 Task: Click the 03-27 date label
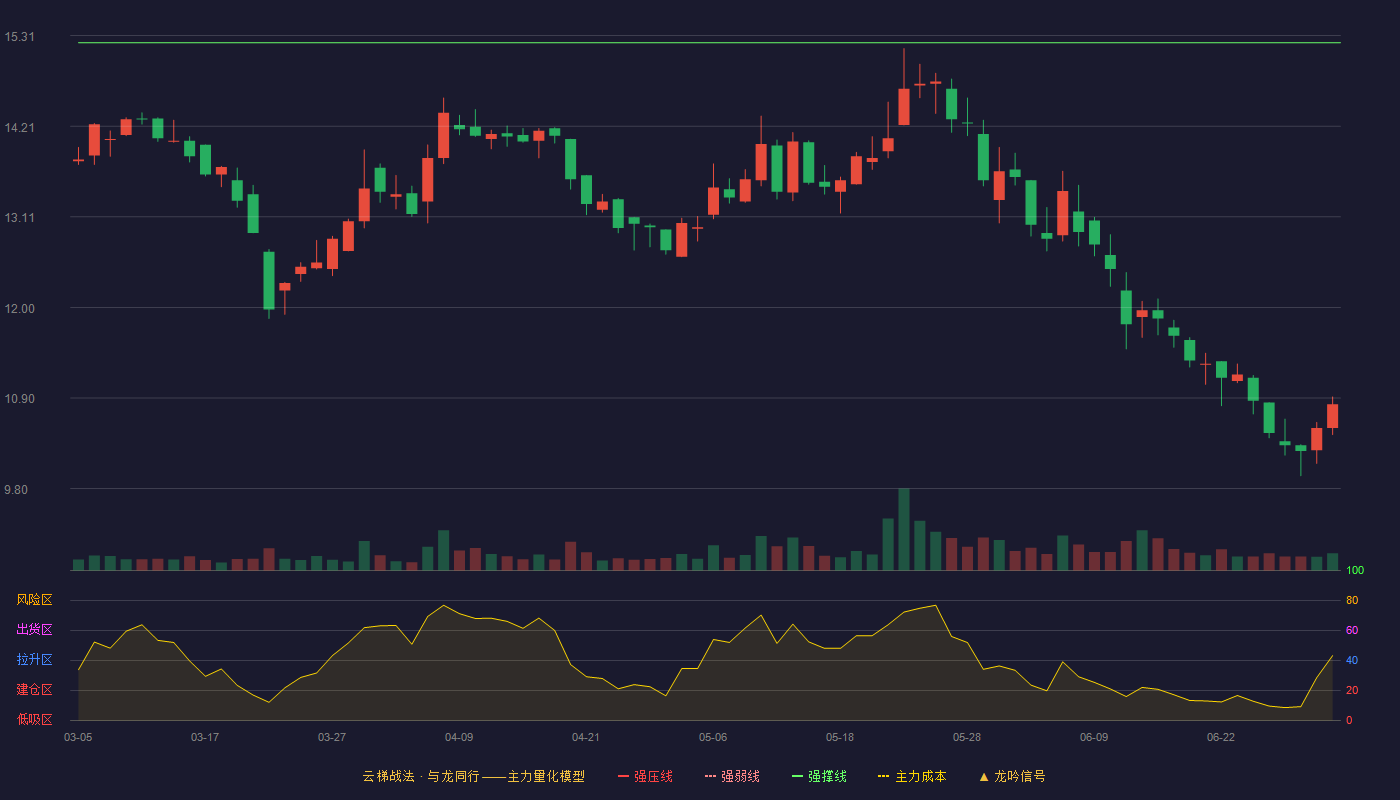332,737
